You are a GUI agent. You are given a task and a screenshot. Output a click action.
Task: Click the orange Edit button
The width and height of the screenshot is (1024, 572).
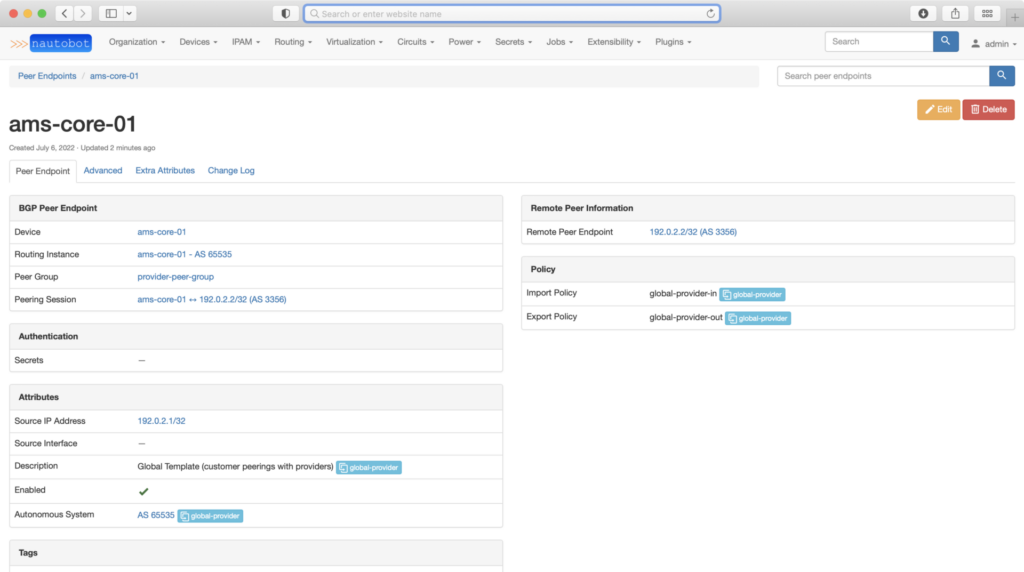[x=938, y=110]
